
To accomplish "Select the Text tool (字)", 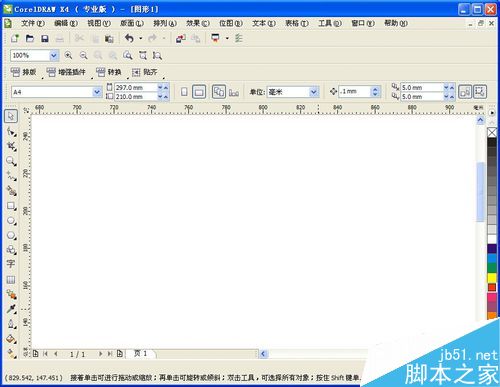I will tap(11, 264).
